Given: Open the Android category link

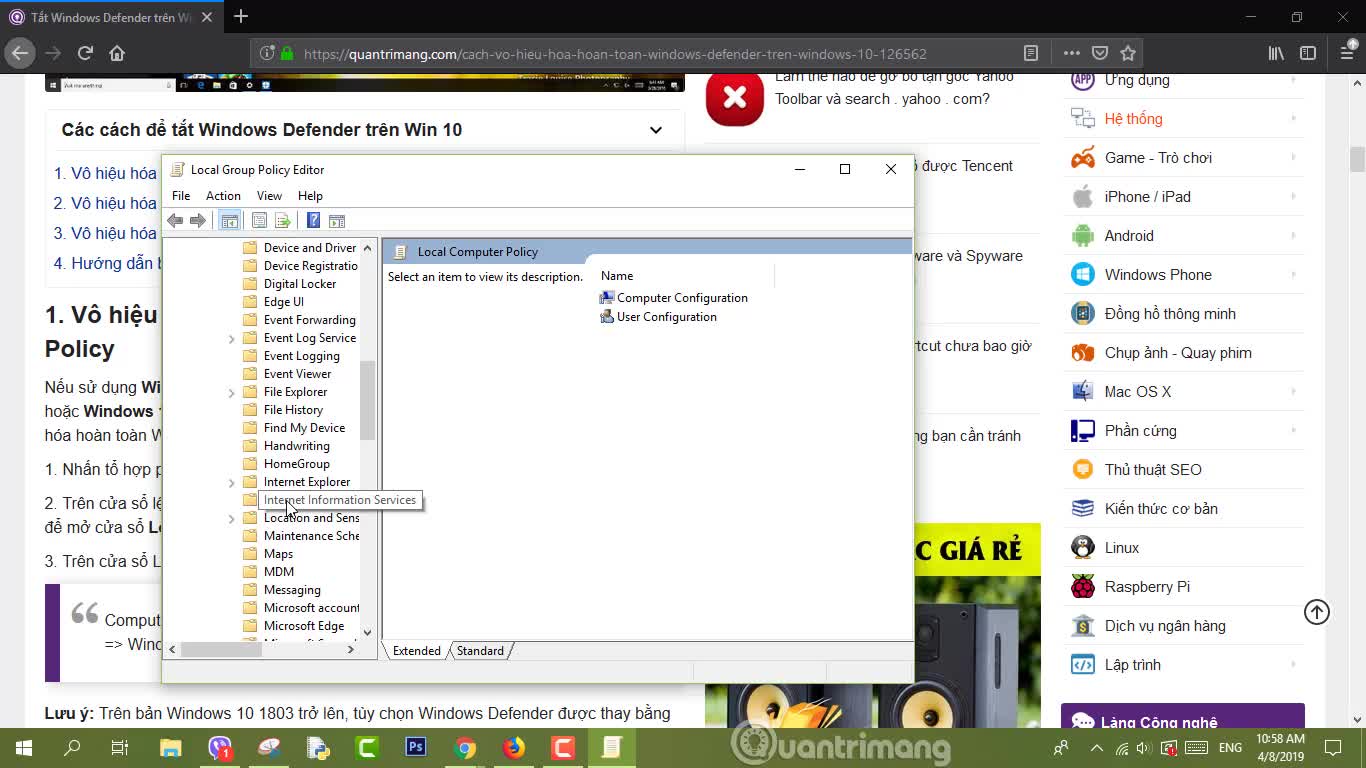Looking at the screenshot, I should click(1129, 236).
